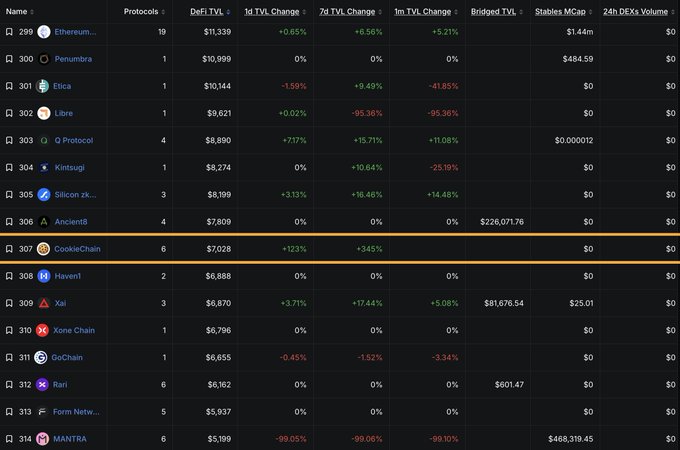Click Libre 7d change -95.36%

[x=367, y=113]
